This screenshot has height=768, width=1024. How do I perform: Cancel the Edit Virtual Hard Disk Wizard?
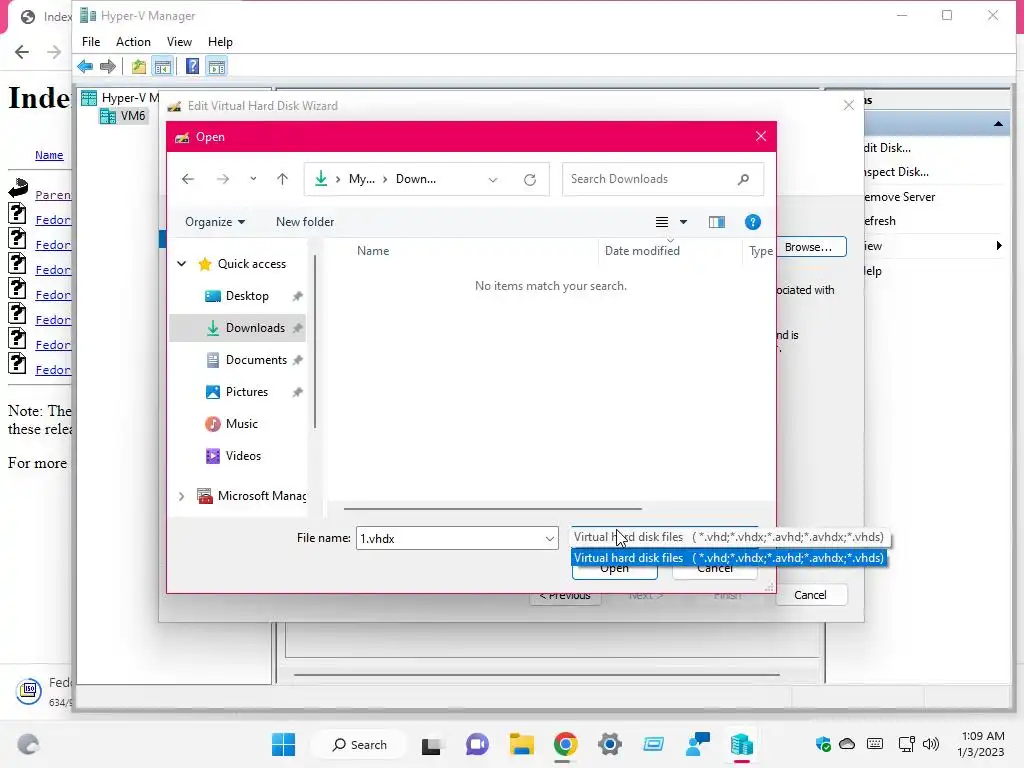click(810, 595)
